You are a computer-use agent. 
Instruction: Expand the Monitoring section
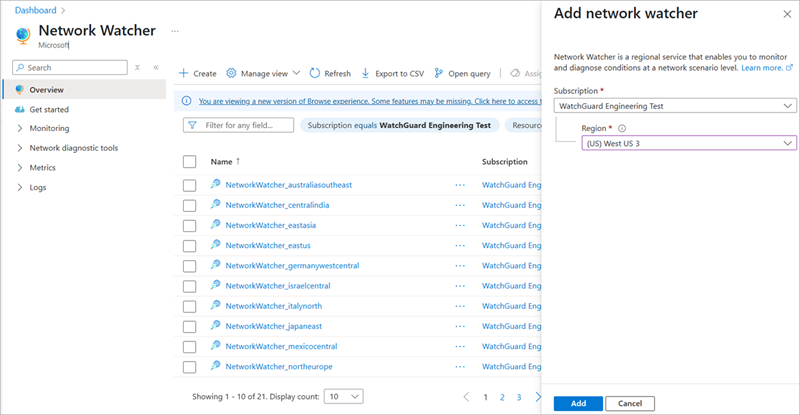click(x=20, y=128)
